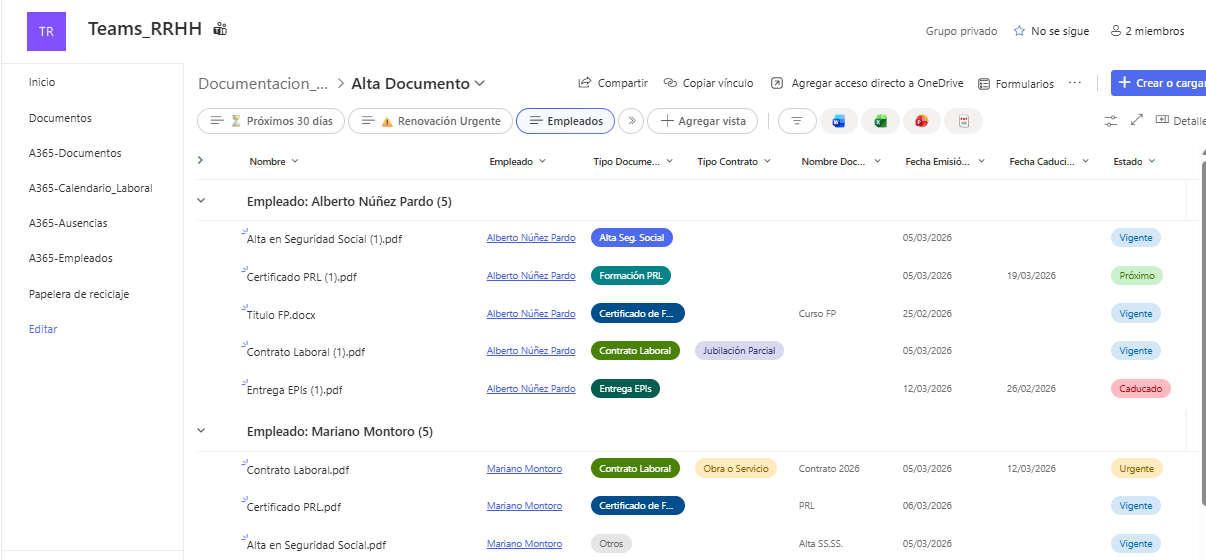The width and height of the screenshot is (1206, 560).
Task: Open Titulo FP.docx file
Action: tap(280, 315)
